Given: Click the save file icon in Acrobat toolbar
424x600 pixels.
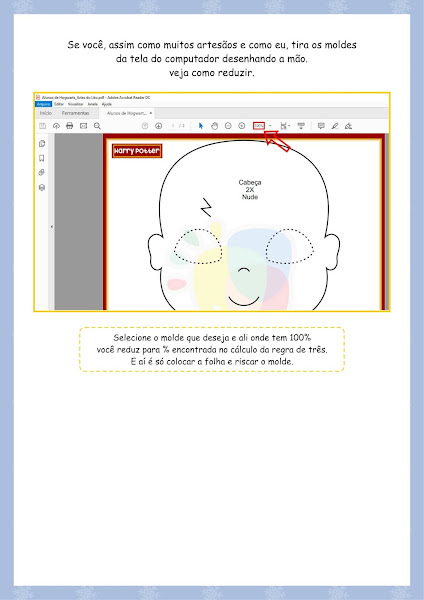Looking at the screenshot, I should point(42,126).
